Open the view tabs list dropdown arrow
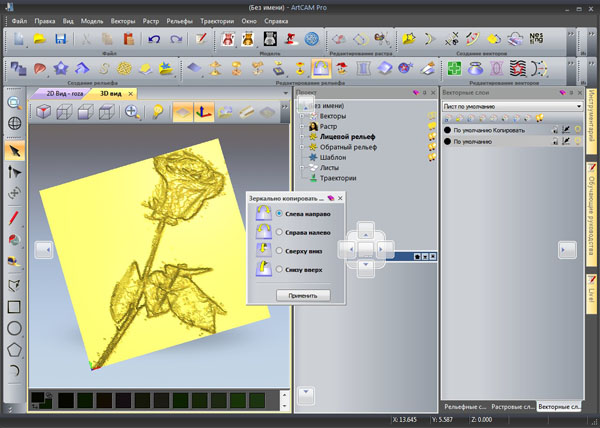 tap(285, 93)
